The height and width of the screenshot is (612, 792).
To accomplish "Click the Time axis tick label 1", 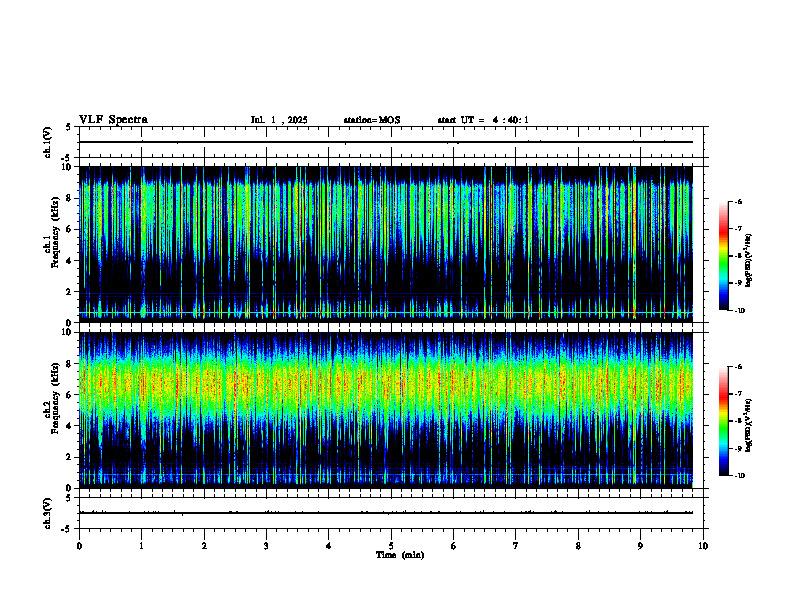I will [141, 546].
